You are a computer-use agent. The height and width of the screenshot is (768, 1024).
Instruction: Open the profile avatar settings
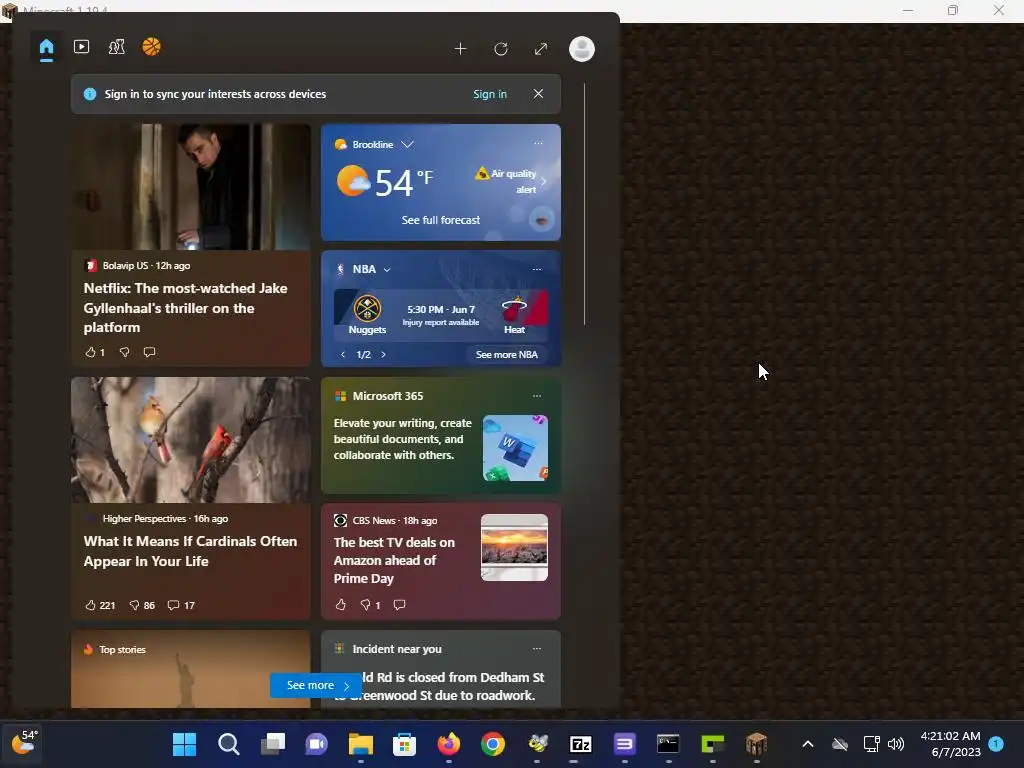(x=582, y=49)
